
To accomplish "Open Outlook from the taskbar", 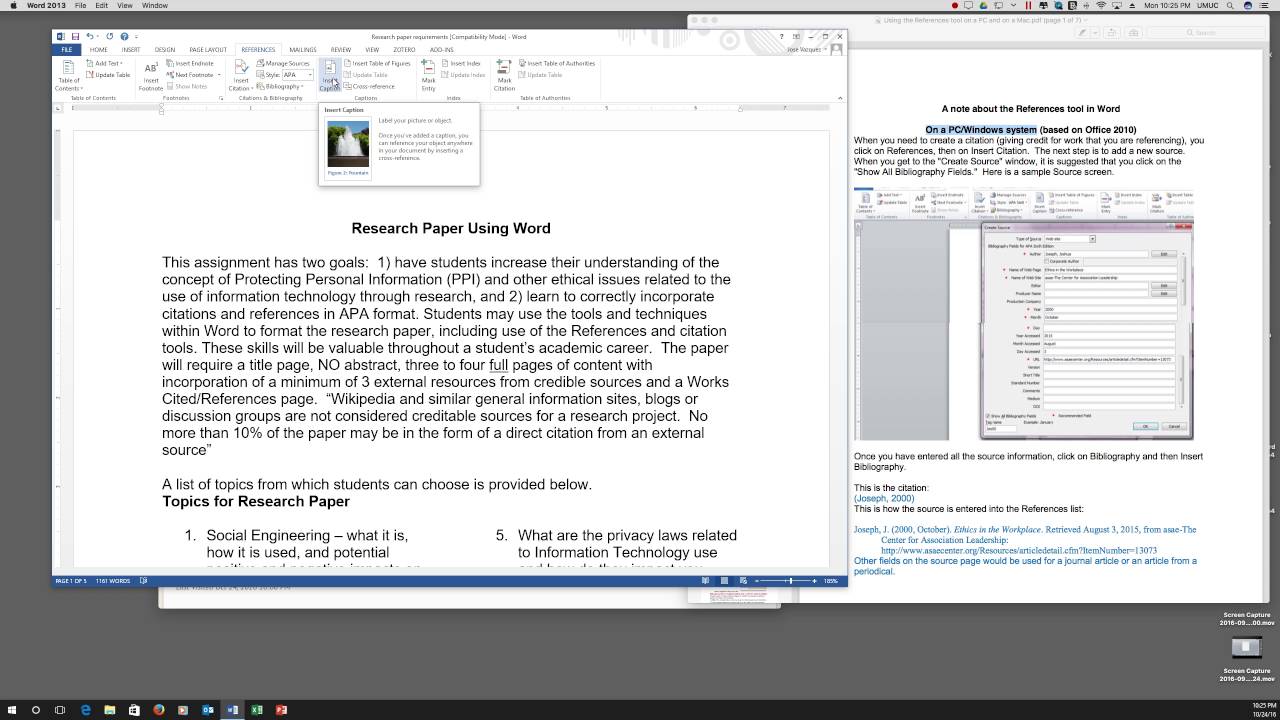I will coord(208,710).
